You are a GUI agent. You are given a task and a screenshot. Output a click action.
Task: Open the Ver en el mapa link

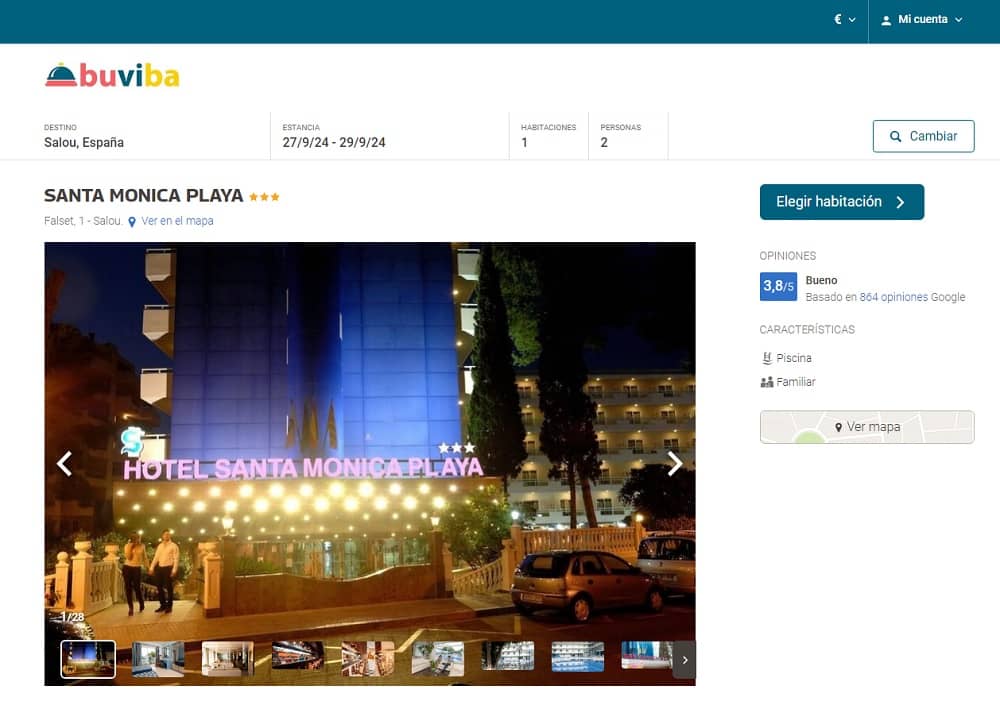click(x=177, y=221)
